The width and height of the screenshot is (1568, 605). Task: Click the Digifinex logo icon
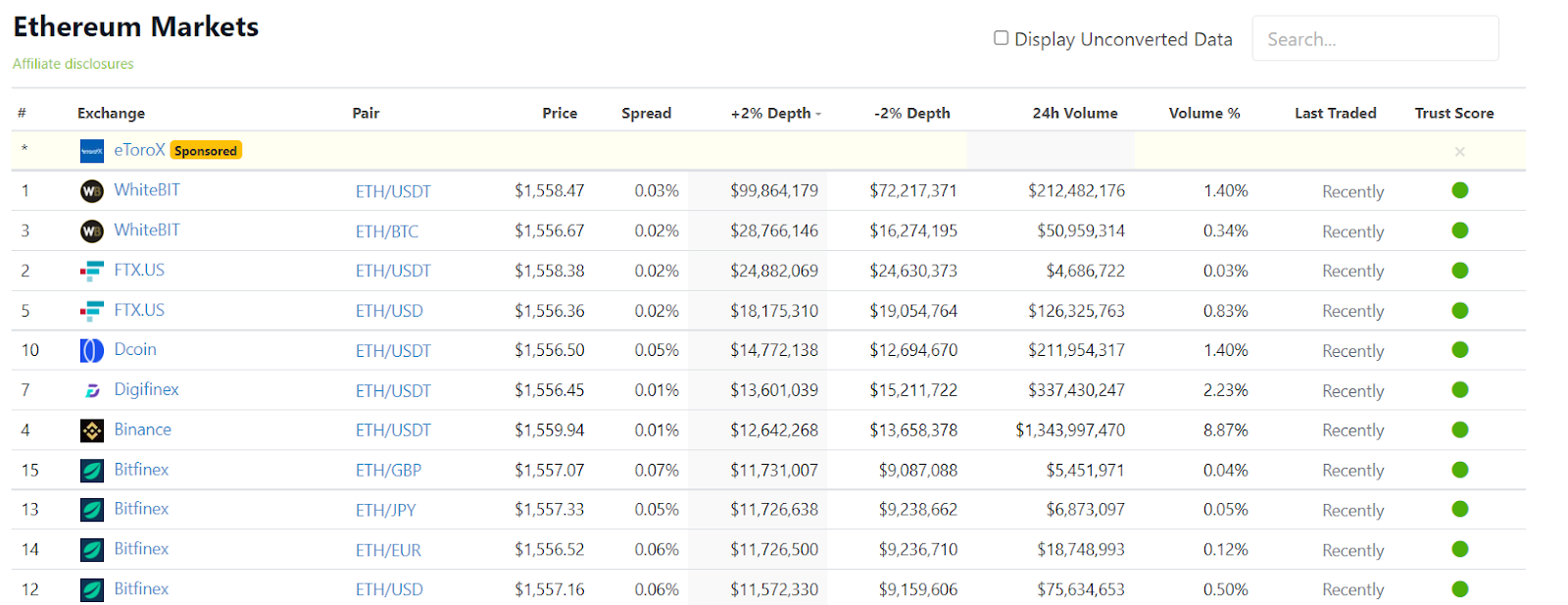(x=91, y=390)
